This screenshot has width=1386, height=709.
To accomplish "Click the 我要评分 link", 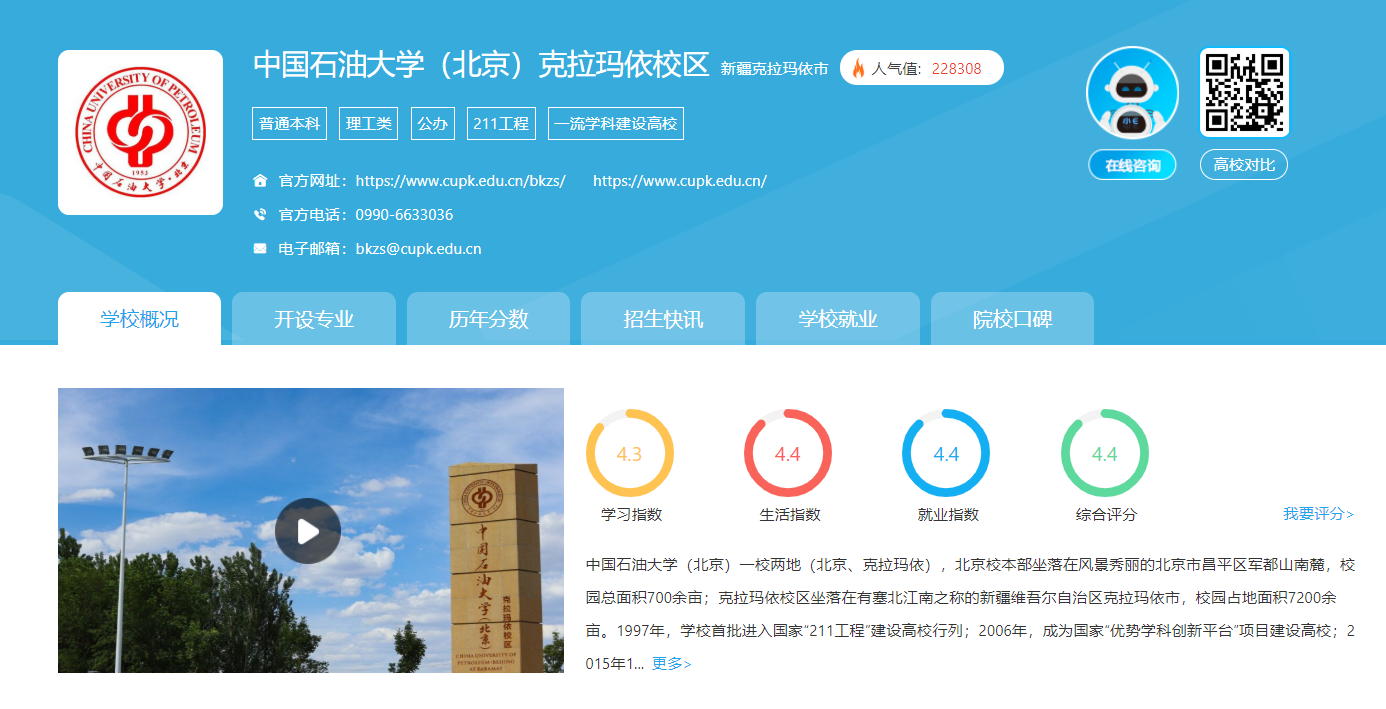I will (1318, 514).
